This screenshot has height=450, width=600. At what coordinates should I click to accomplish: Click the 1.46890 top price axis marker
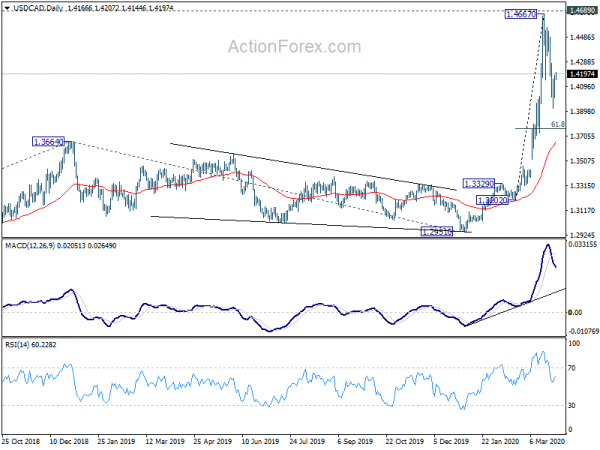(582, 11)
